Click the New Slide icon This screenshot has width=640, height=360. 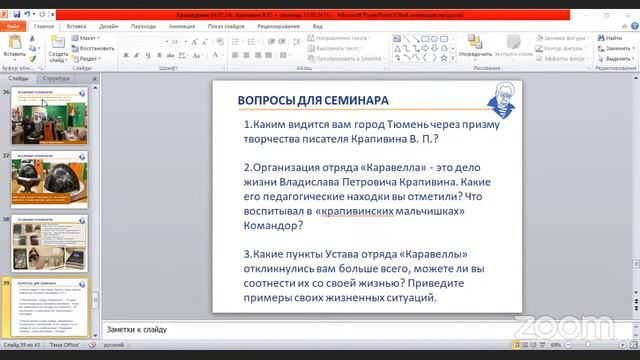tap(58, 42)
